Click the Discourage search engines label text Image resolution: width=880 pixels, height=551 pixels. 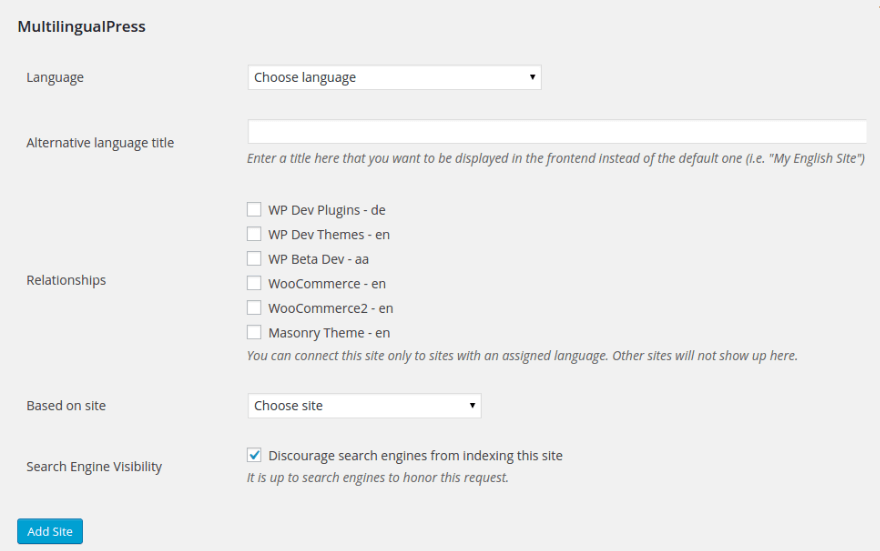tap(415, 456)
